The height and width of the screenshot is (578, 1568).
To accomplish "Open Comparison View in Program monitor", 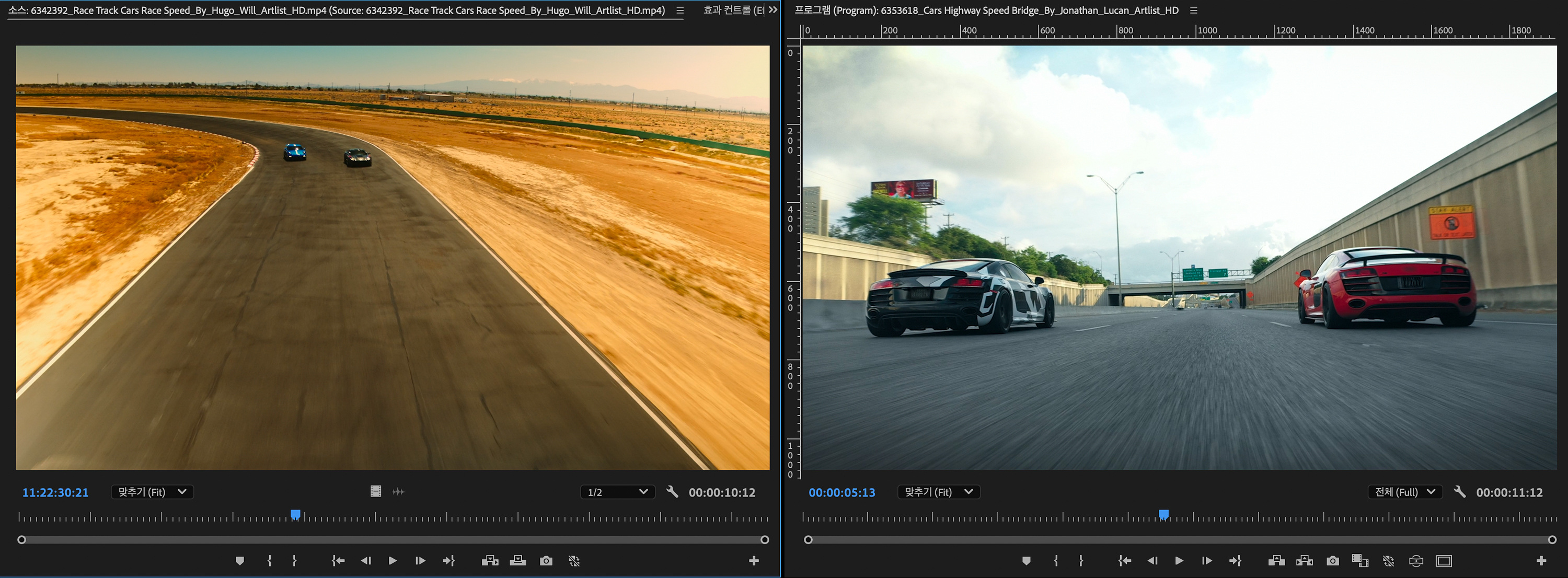I will pos(1360,560).
